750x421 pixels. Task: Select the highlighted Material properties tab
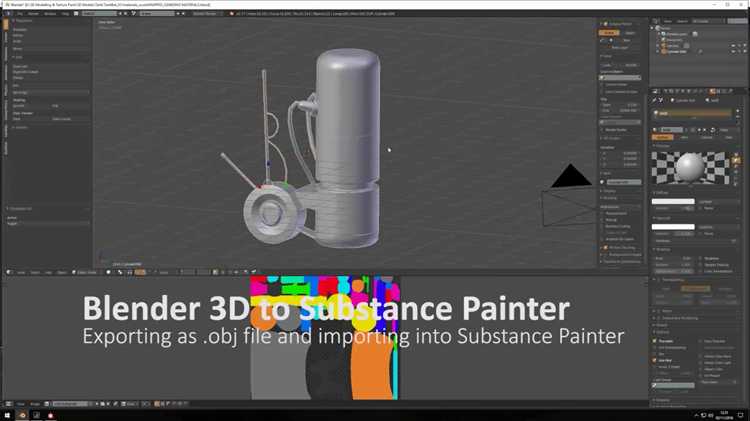pyautogui.click(x=712, y=91)
